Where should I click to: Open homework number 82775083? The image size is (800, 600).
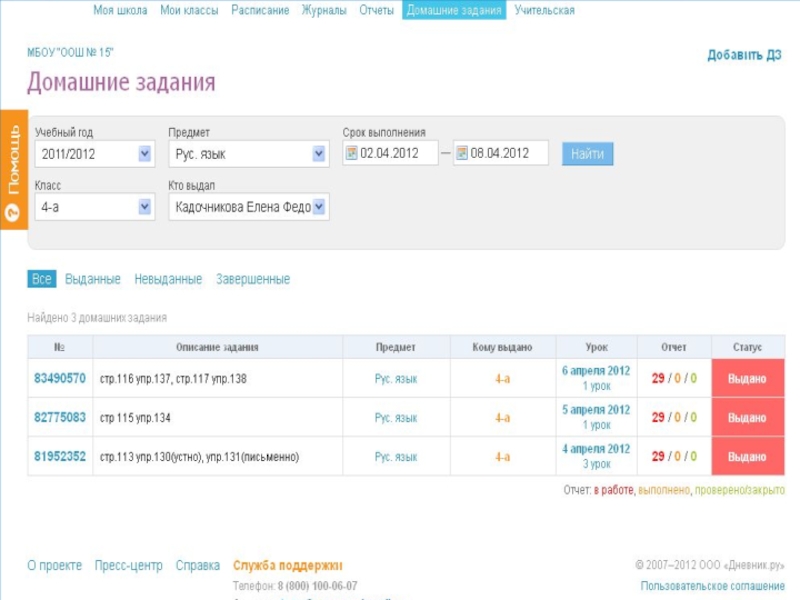click(60, 417)
